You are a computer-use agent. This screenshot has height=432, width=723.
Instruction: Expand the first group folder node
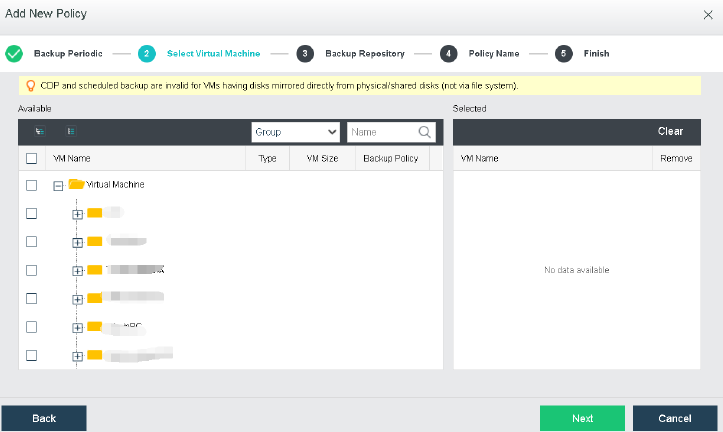point(77,214)
